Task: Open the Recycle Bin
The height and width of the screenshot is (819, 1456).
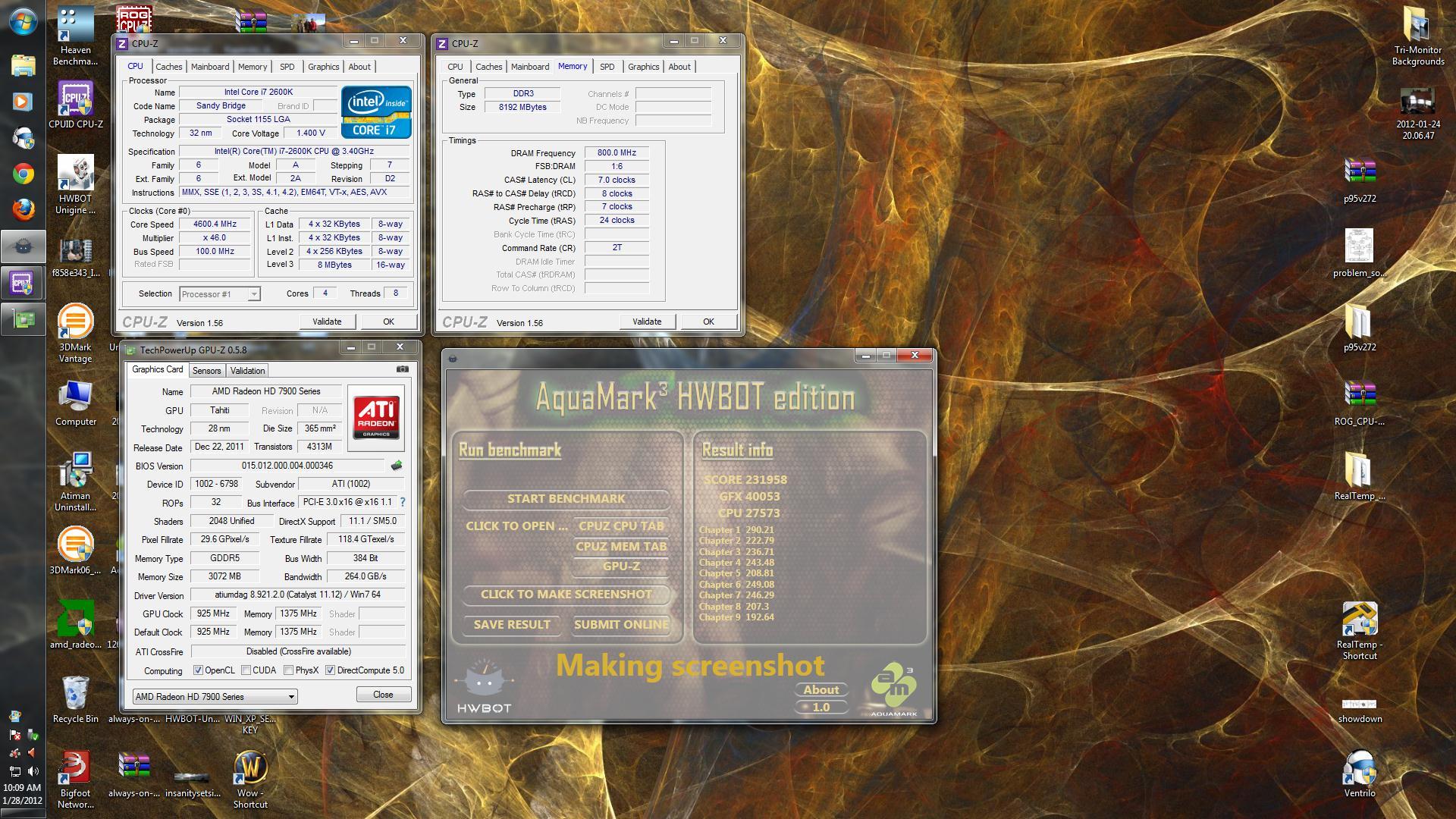Action: coord(75,699)
